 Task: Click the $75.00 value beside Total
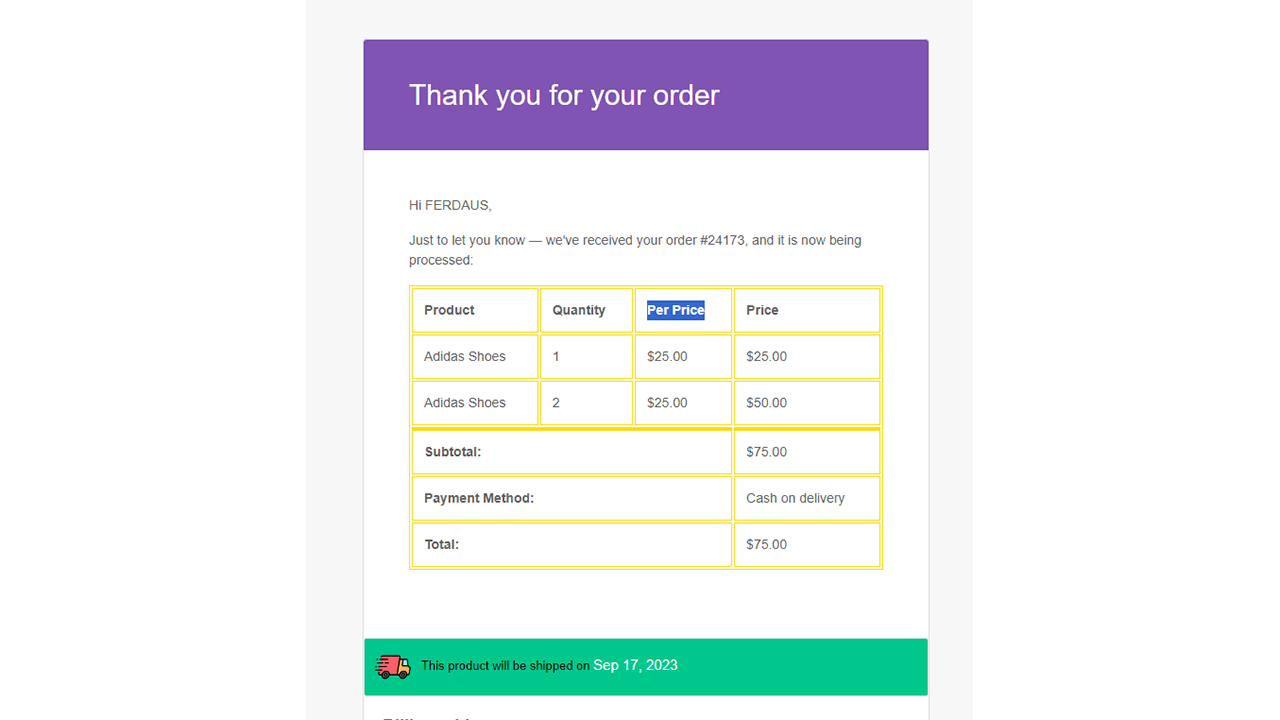click(x=767, y=545)
